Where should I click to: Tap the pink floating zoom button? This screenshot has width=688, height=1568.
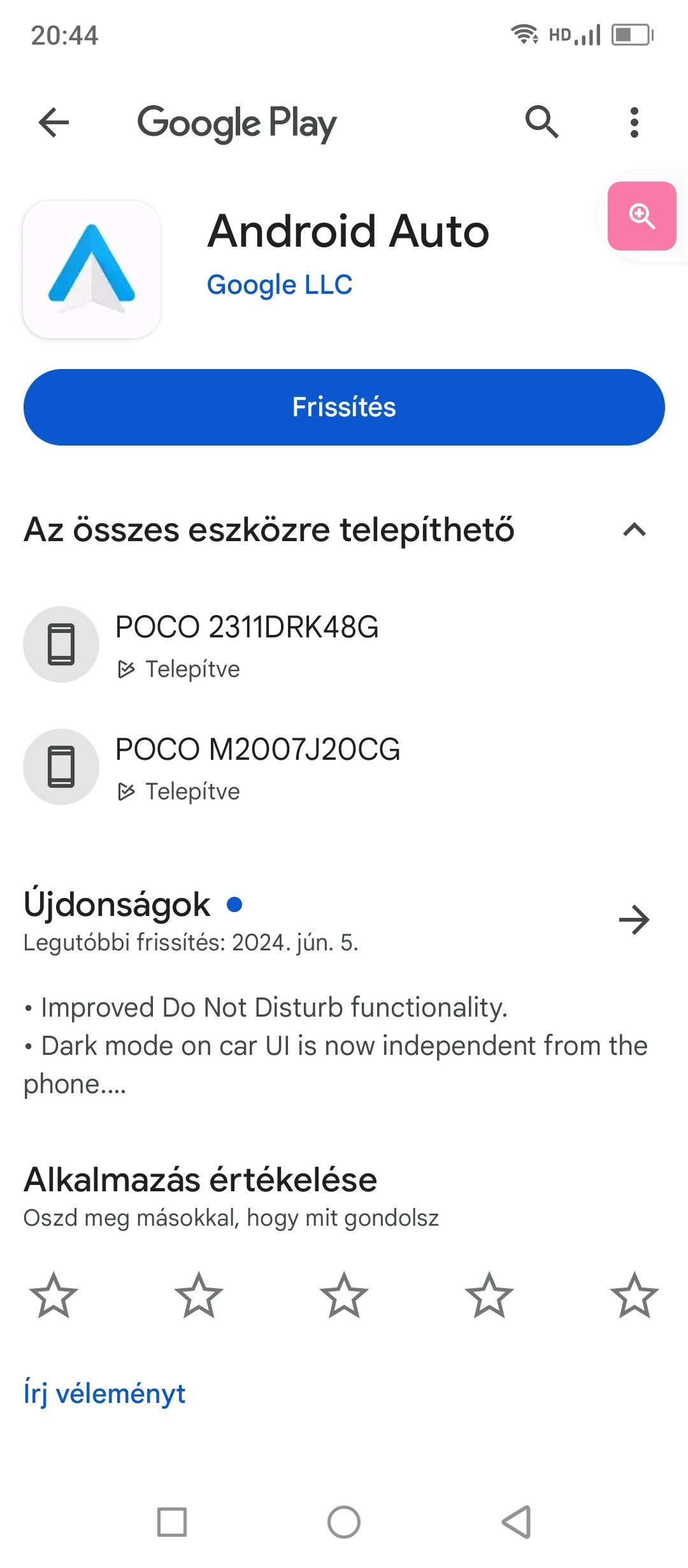pos(641,216)
